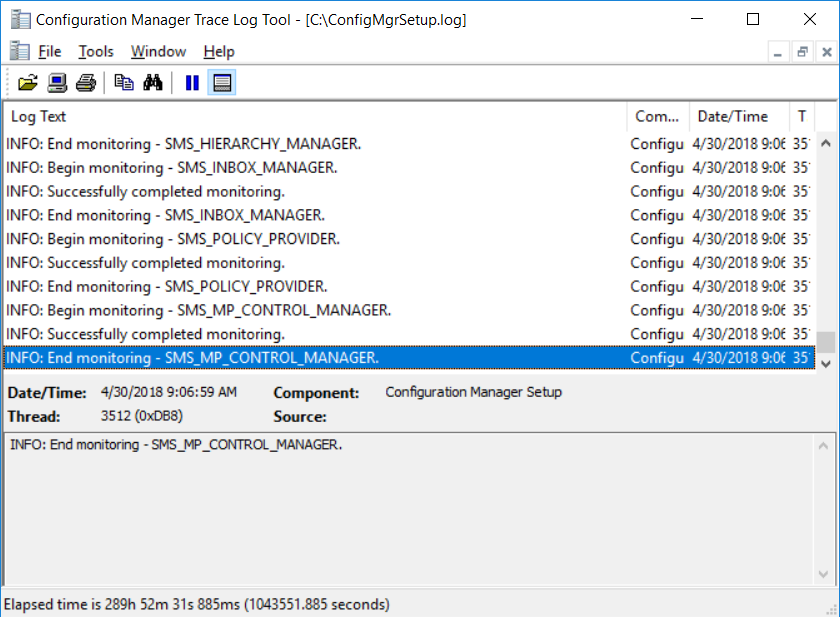Click the document icon beside the File menu
840x617 pixels.
(x=20, y=51)
